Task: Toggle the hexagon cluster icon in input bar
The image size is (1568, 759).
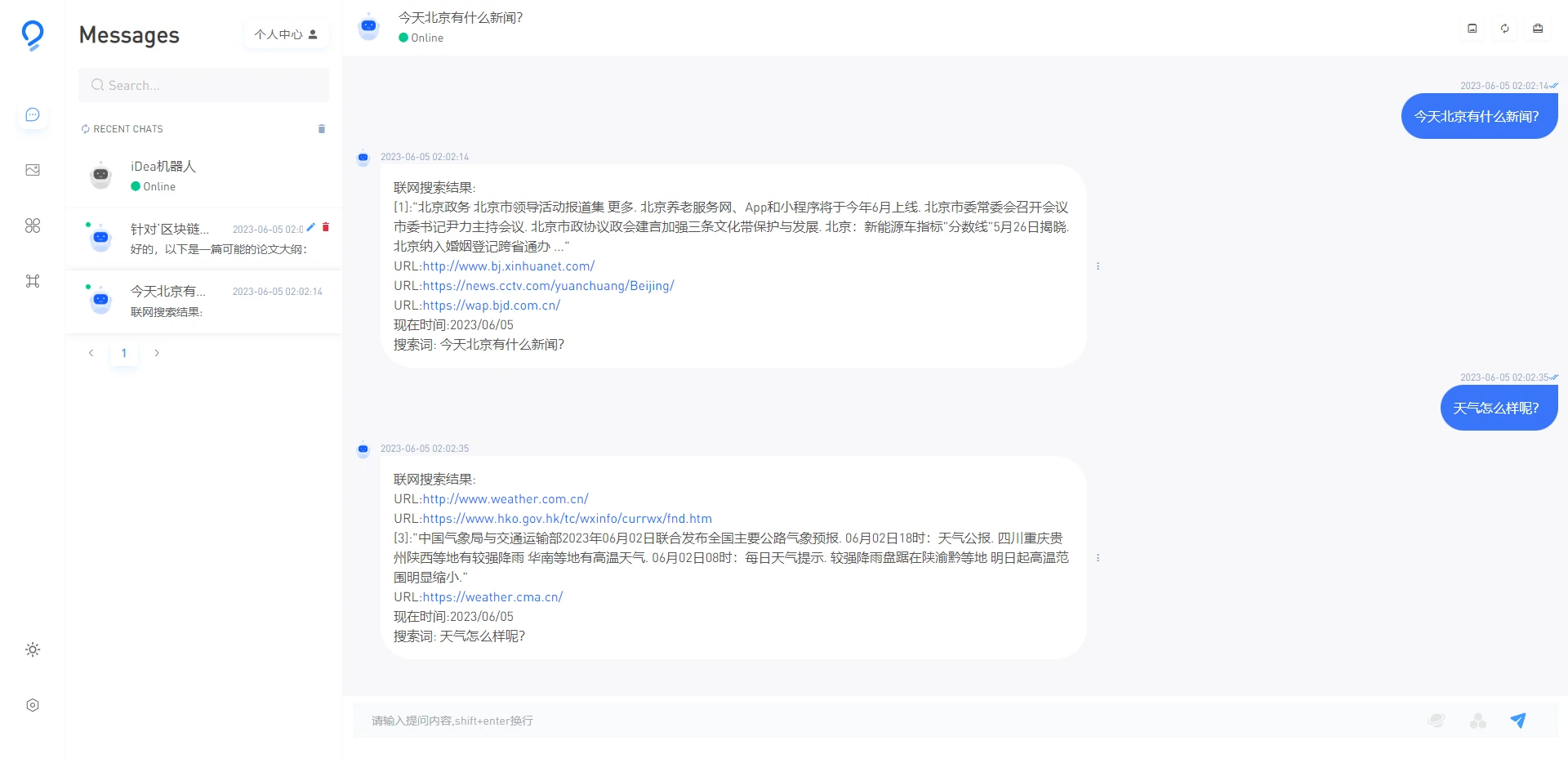Action: [1477, 720]
